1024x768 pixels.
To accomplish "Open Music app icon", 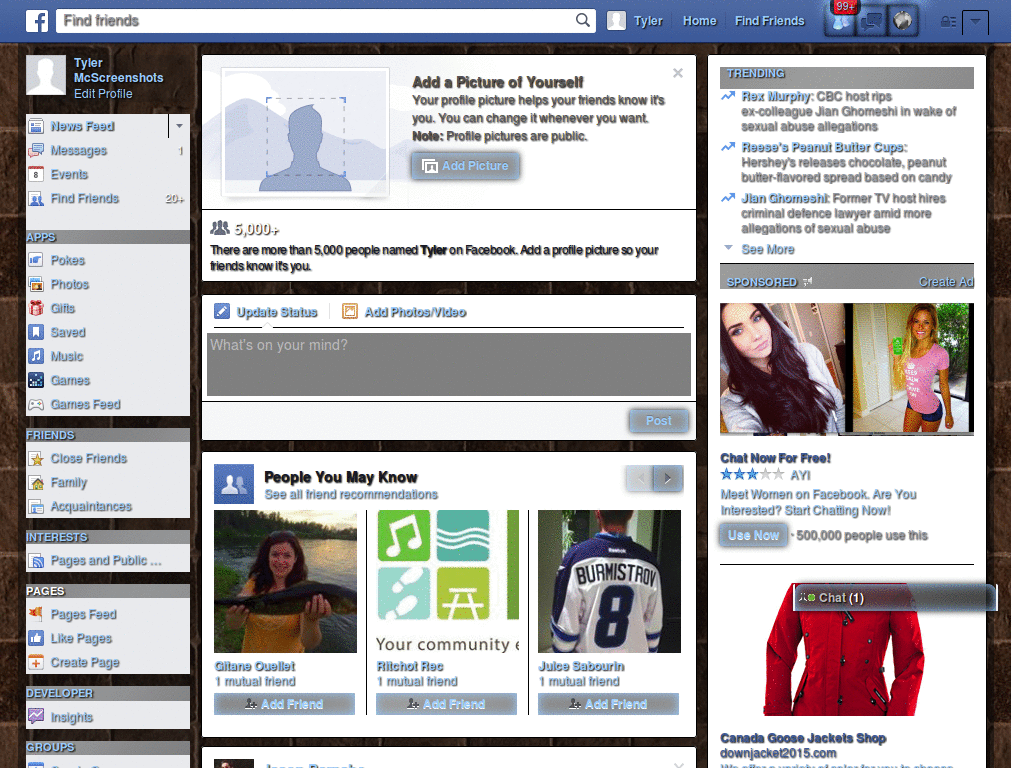I will tap(37, 356).
